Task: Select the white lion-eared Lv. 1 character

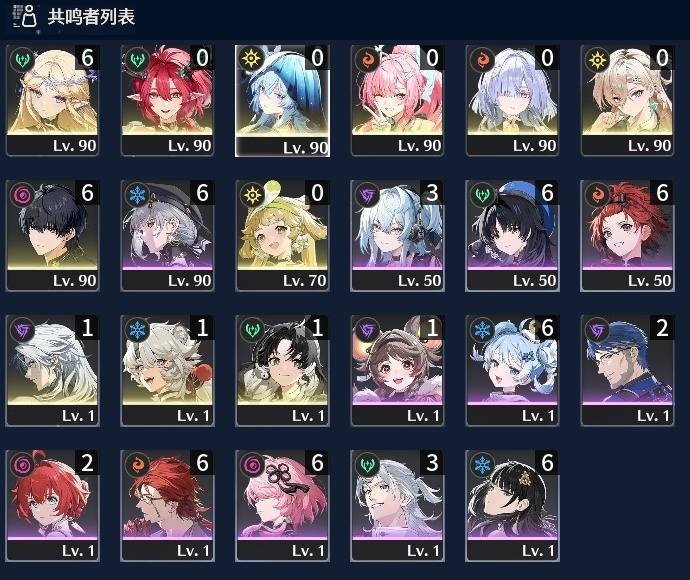Action: 167,371
